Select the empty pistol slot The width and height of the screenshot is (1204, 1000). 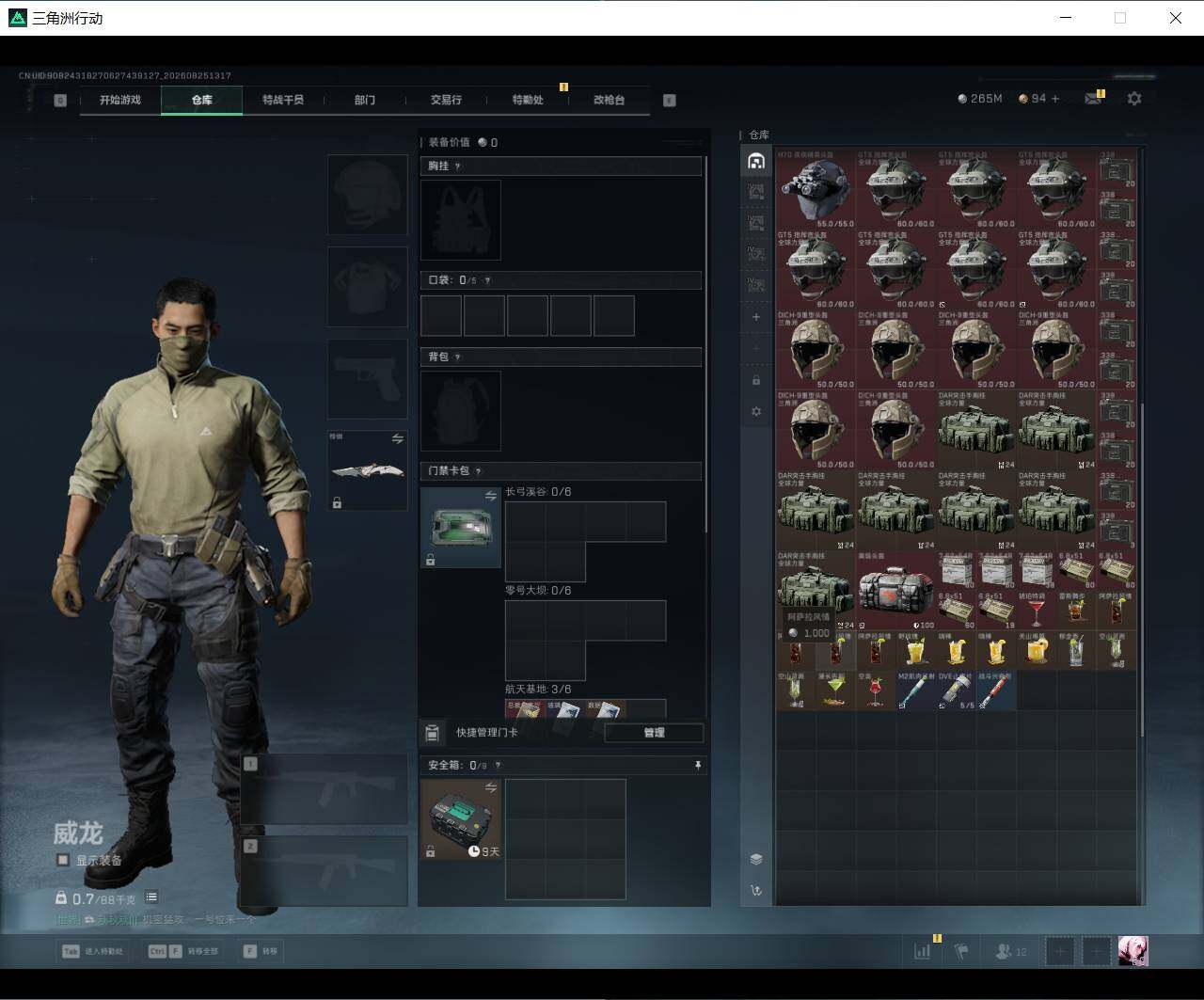point(368,379)
